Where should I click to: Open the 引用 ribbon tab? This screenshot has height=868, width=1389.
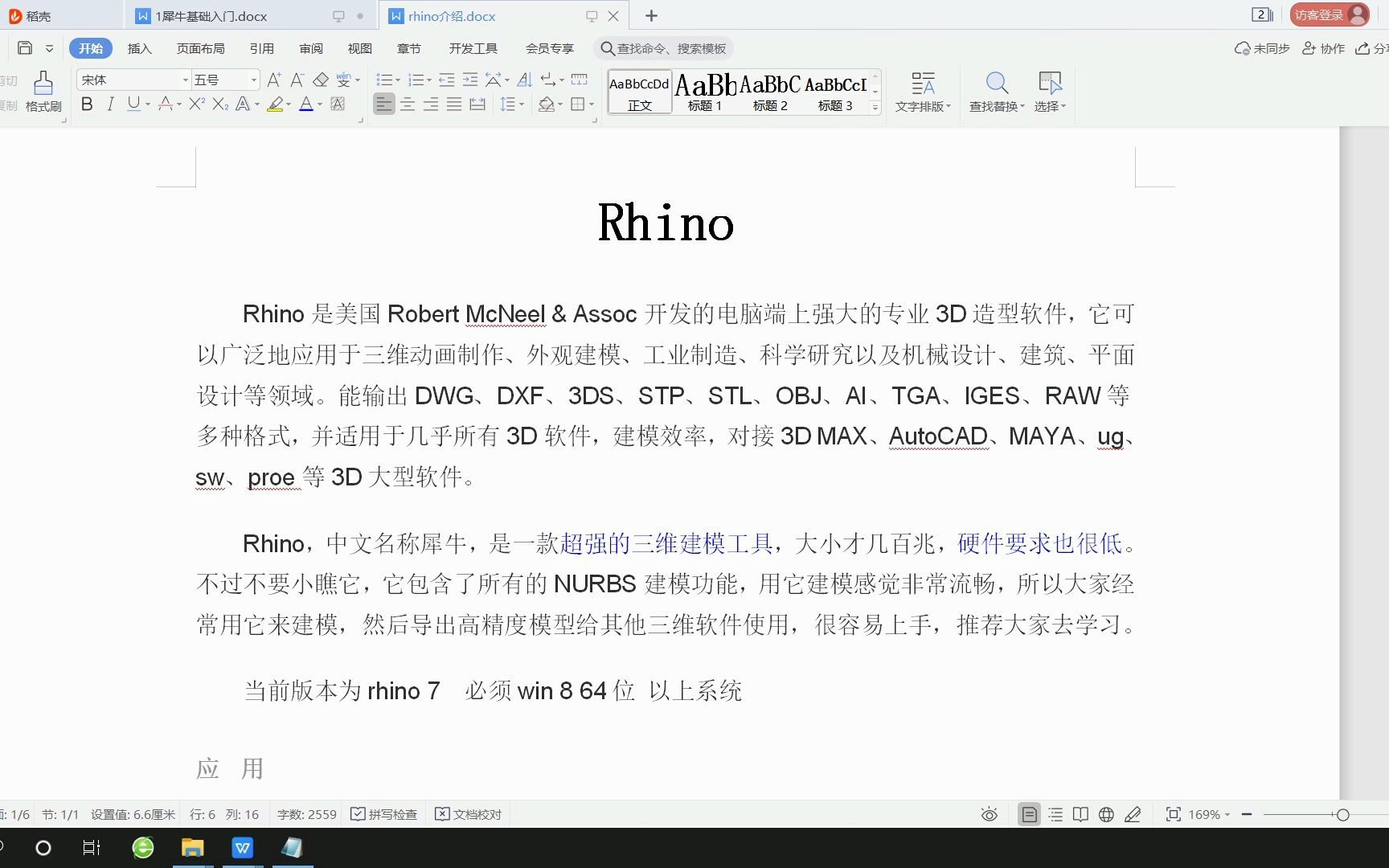coord(261,48)
